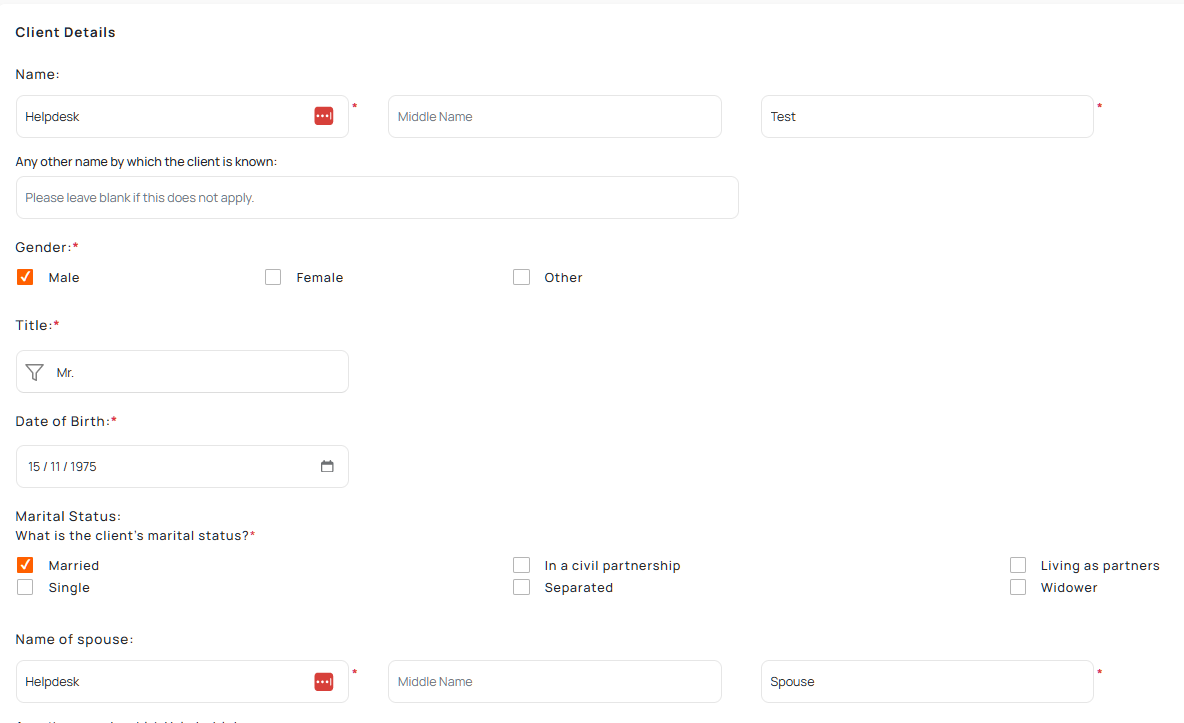Click the client last name field containing Test

point(926,116)
